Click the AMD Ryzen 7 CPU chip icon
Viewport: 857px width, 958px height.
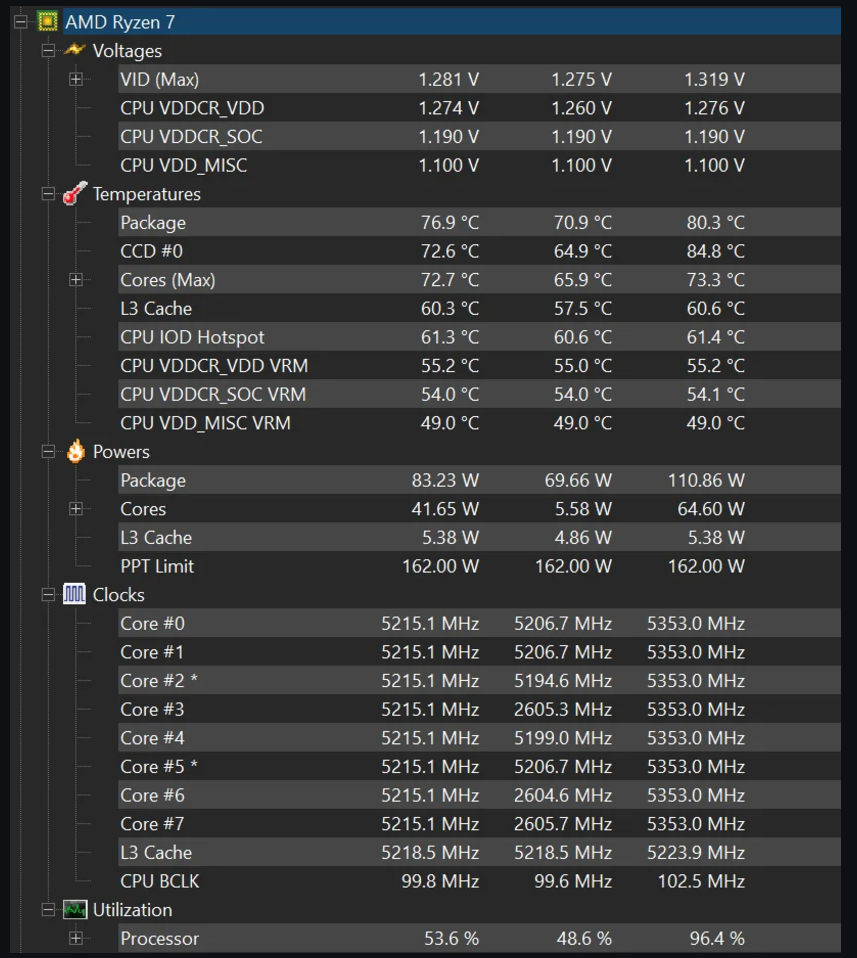tap(47, 21)
